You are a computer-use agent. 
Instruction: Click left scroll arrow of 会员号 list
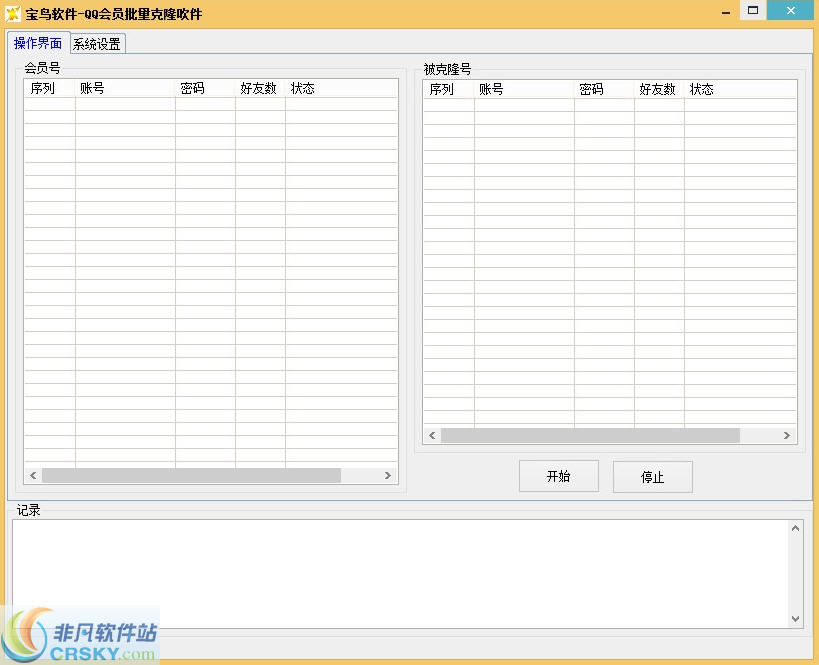point(33,475)
